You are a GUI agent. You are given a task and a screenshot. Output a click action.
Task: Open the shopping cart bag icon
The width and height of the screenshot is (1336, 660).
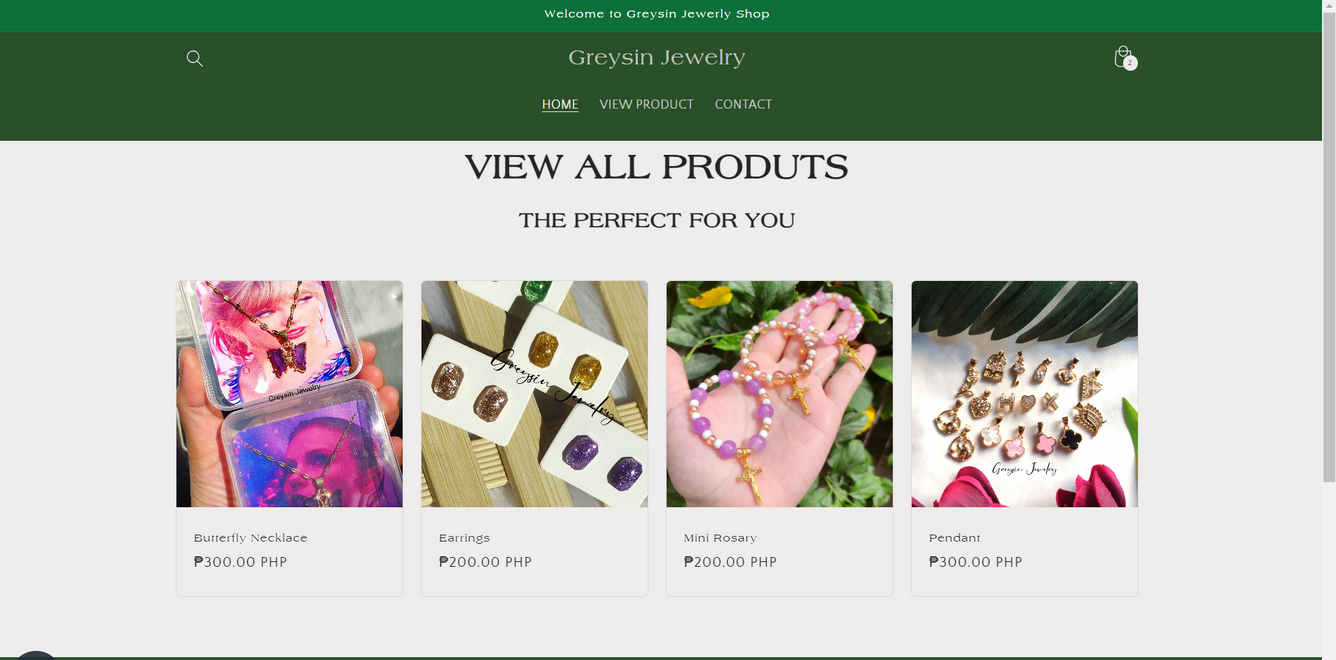(x=1123, y=57)
